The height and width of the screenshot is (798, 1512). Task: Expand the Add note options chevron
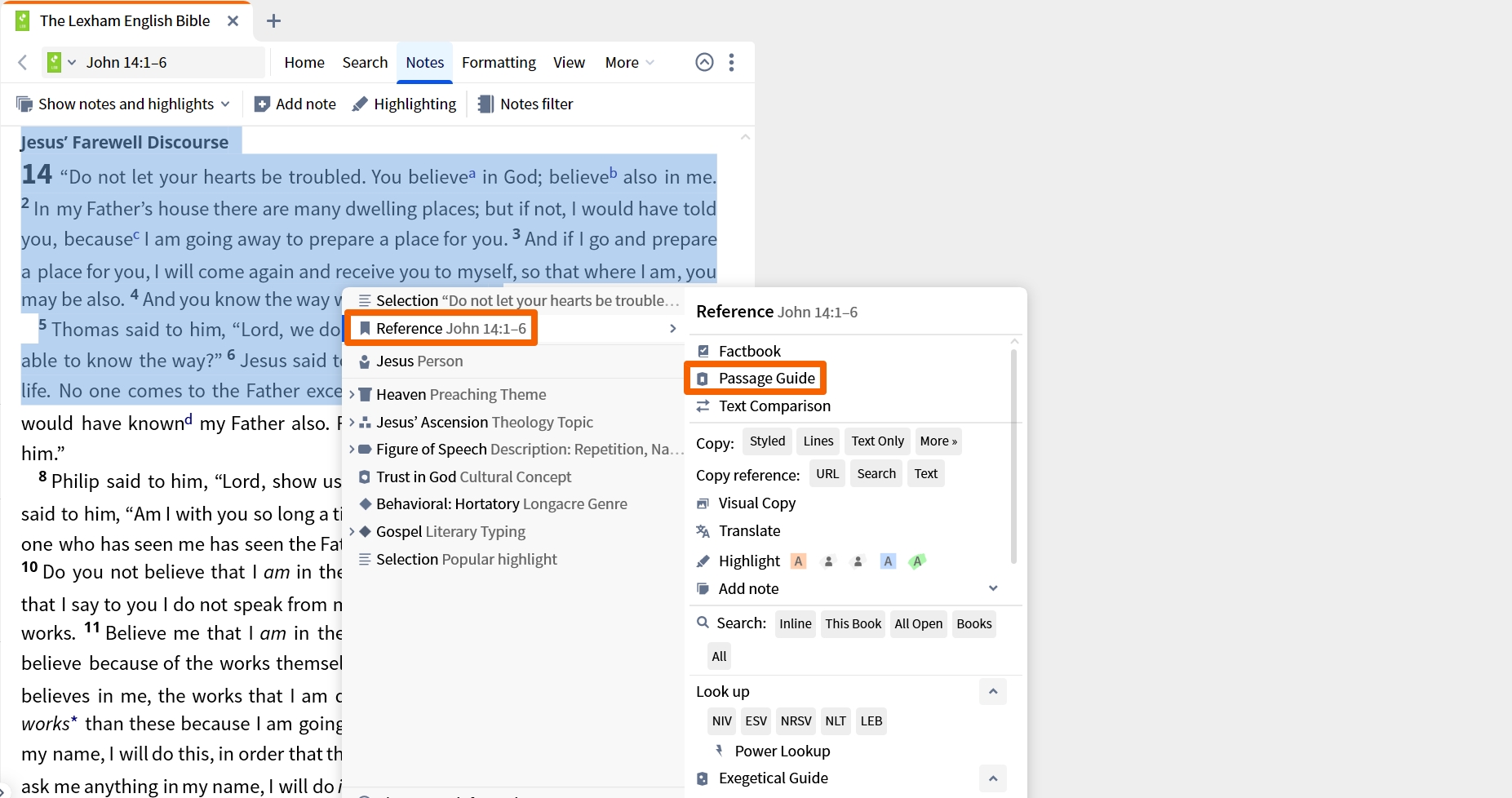click(993, 589)
